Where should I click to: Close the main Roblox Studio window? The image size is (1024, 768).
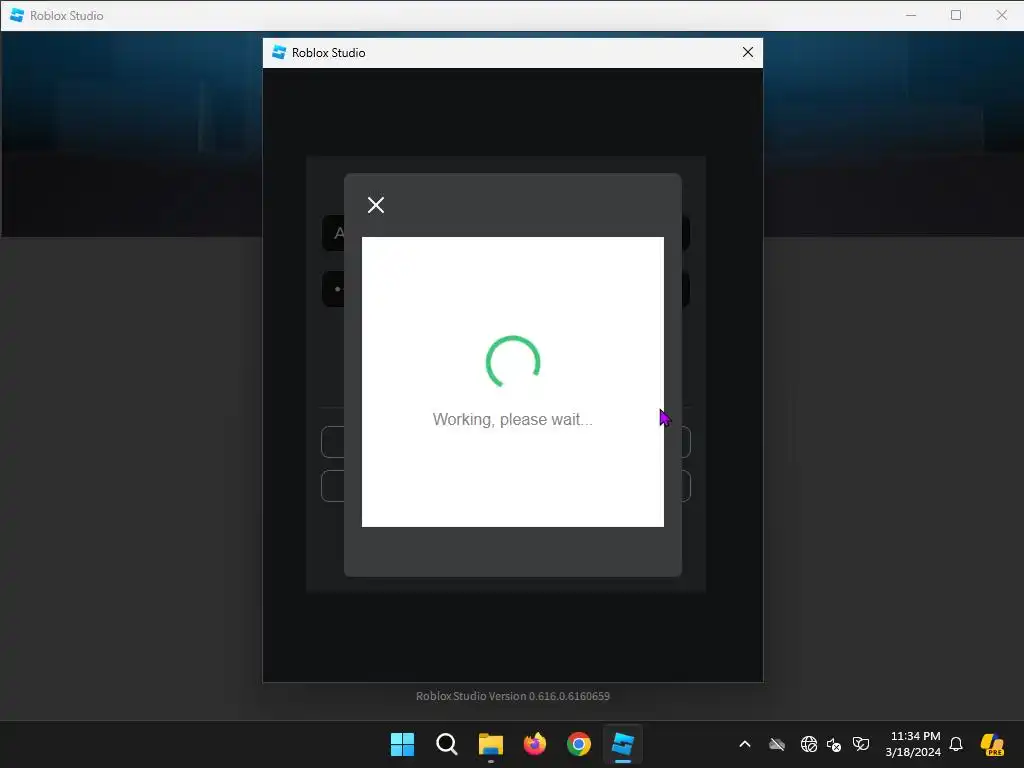tap(1002, 15)
